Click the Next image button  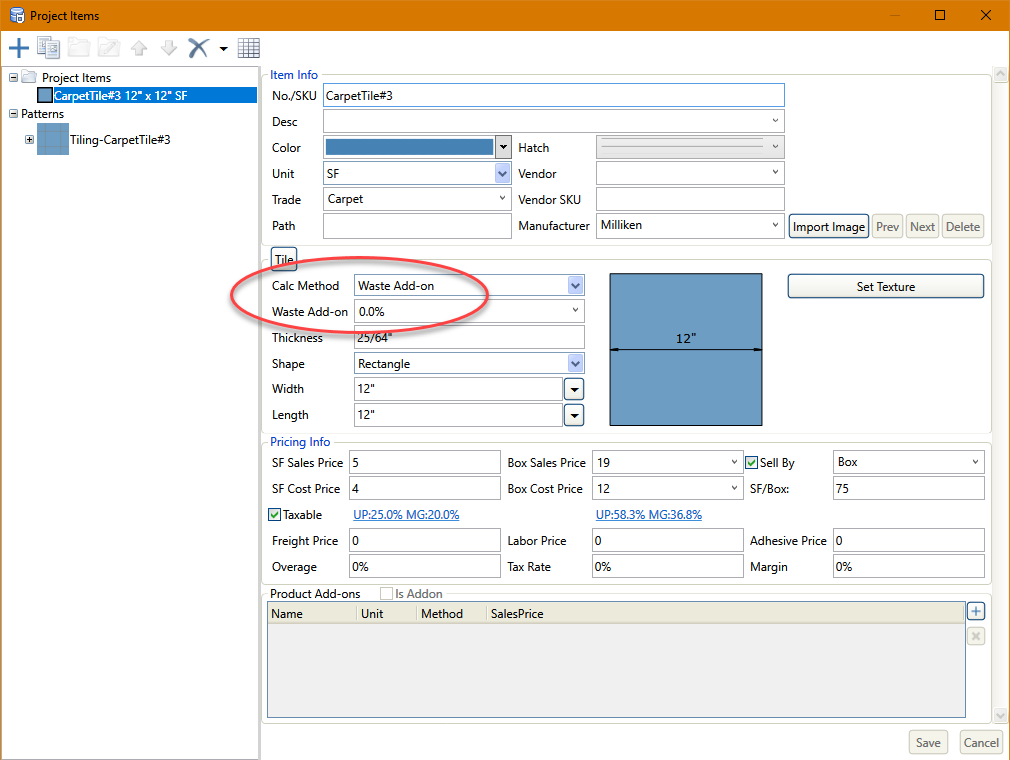click(x=922, y=227)
